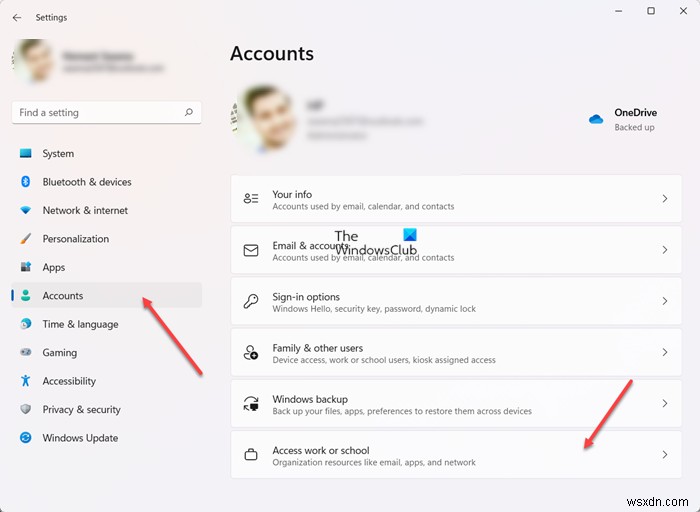Click the back arrow icon in Settings

click(17, 17)
